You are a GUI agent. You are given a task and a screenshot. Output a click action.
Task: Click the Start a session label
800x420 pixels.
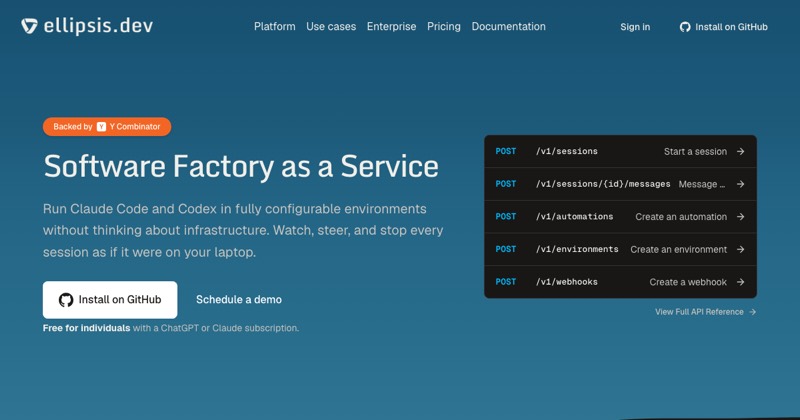[695, 152]
